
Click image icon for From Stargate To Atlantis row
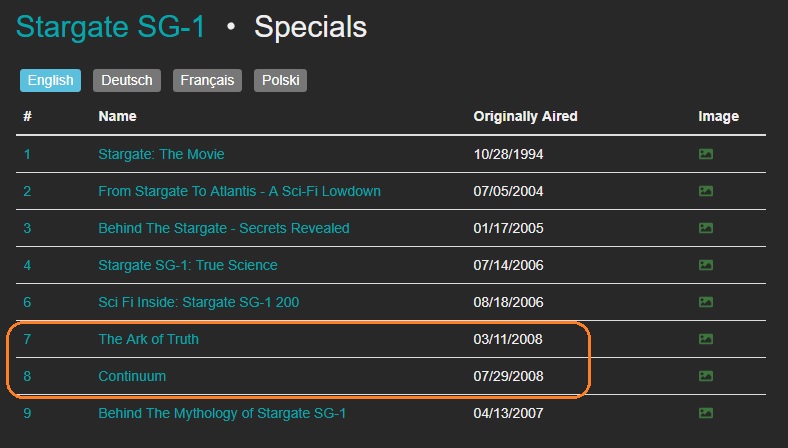[705, 191]
